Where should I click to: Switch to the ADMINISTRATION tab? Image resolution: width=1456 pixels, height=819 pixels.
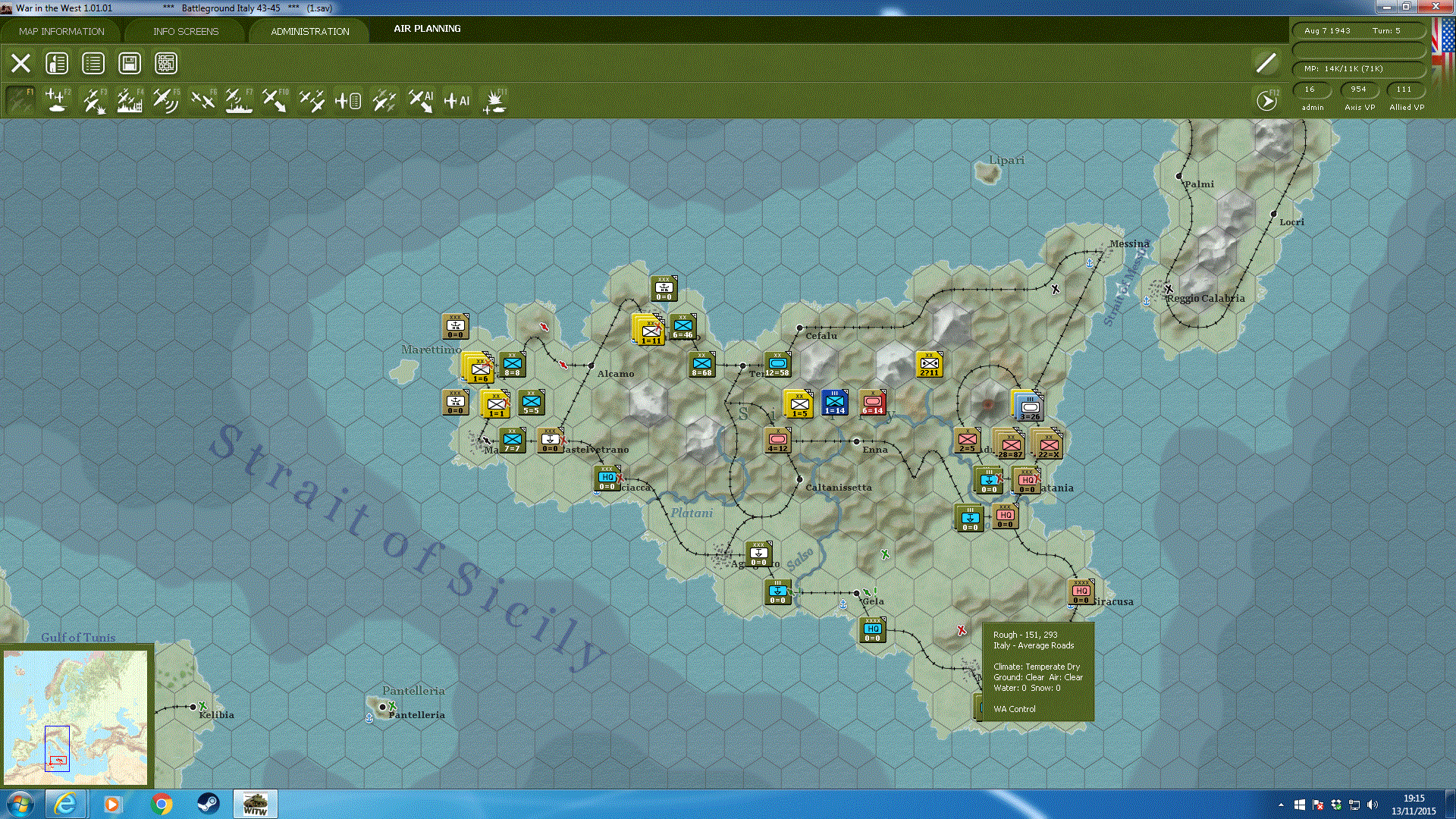pos(310,31)
